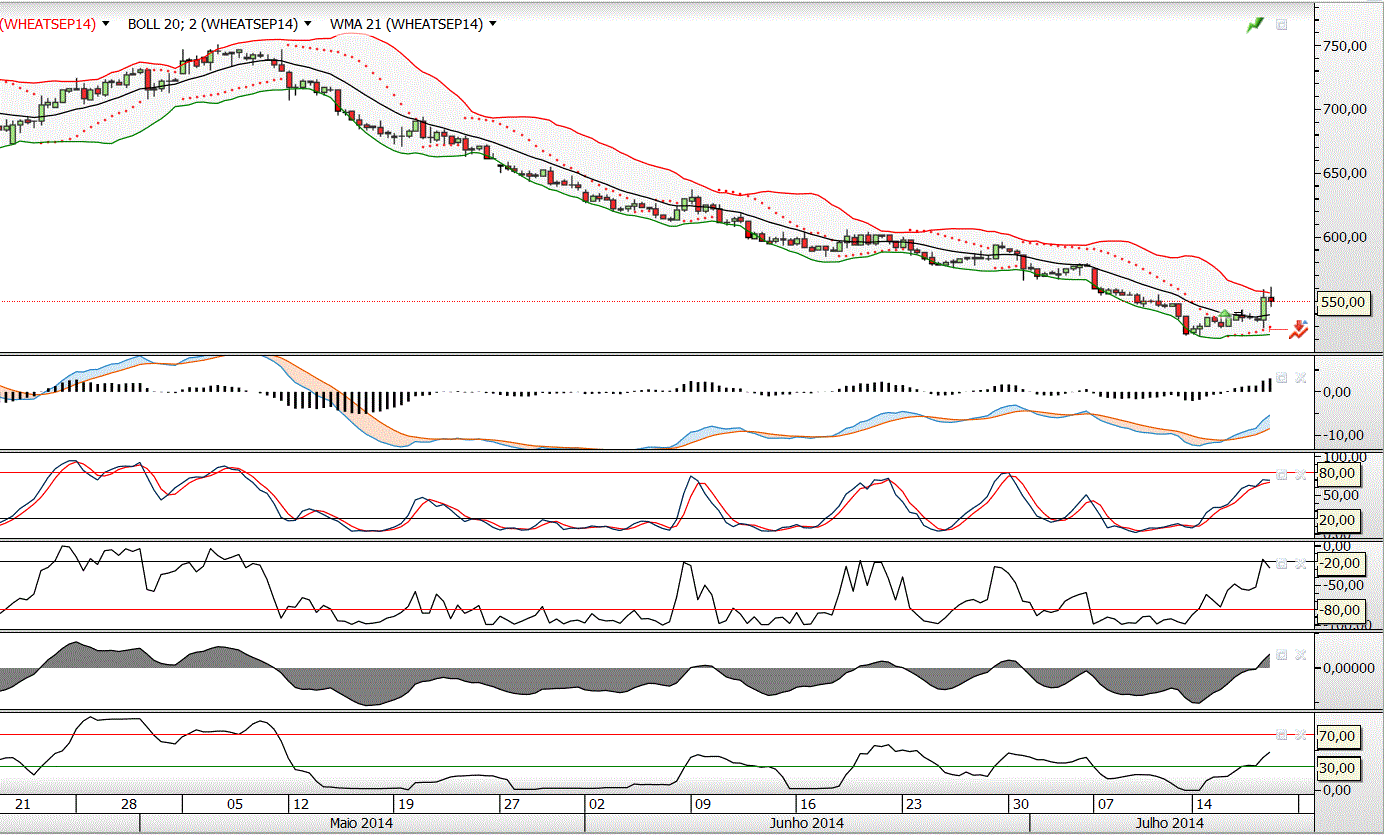Maximize the panel with 70/30 levels
1384x835 pixels.
pos(1282,735)
